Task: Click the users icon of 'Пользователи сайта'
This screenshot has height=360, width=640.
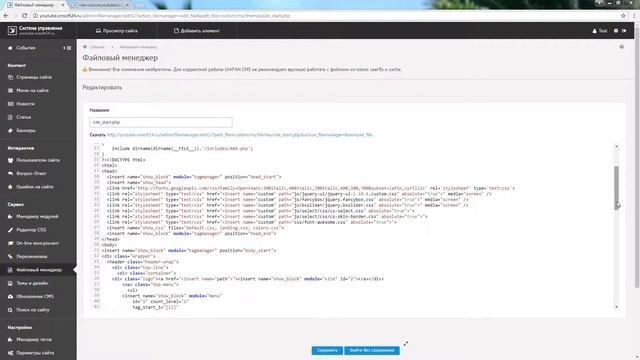Action: [10, 160]
